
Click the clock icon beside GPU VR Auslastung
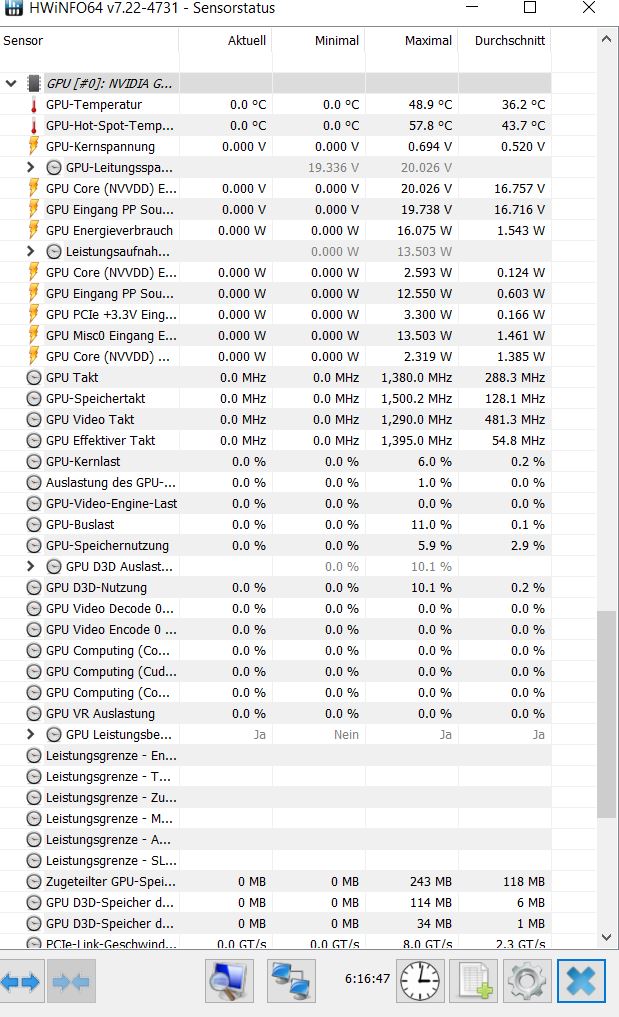point(34,713)
